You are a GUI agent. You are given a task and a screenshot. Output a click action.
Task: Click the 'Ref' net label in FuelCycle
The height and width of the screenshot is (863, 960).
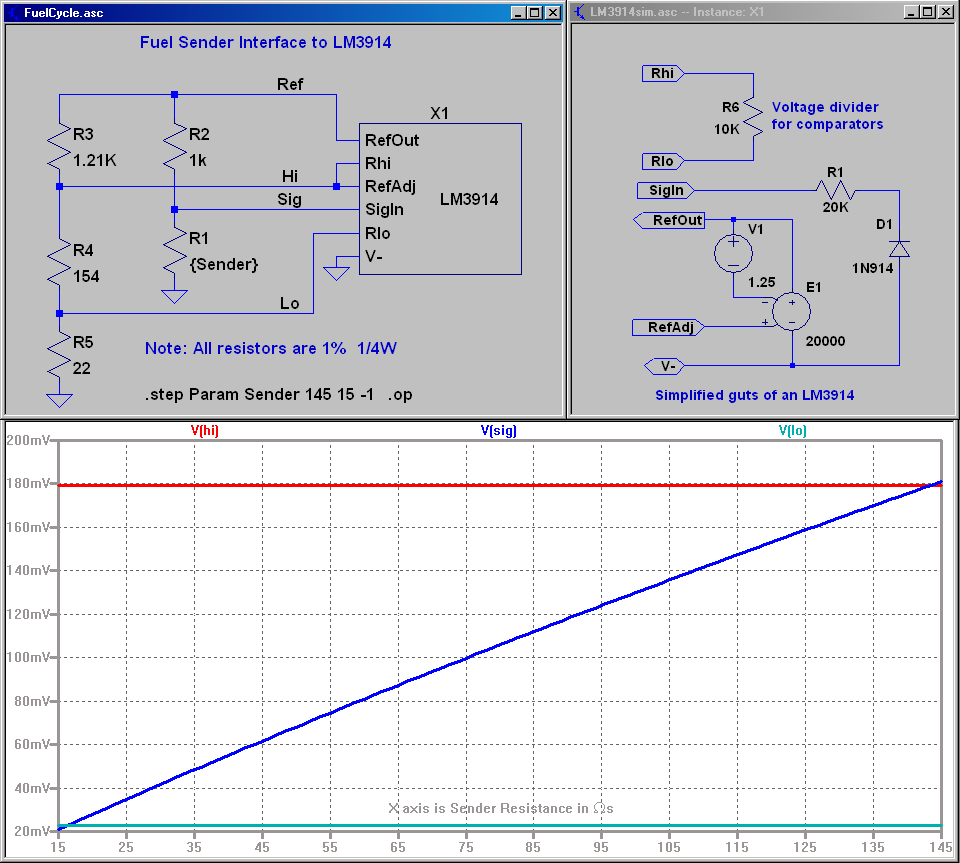click(290, 84)
